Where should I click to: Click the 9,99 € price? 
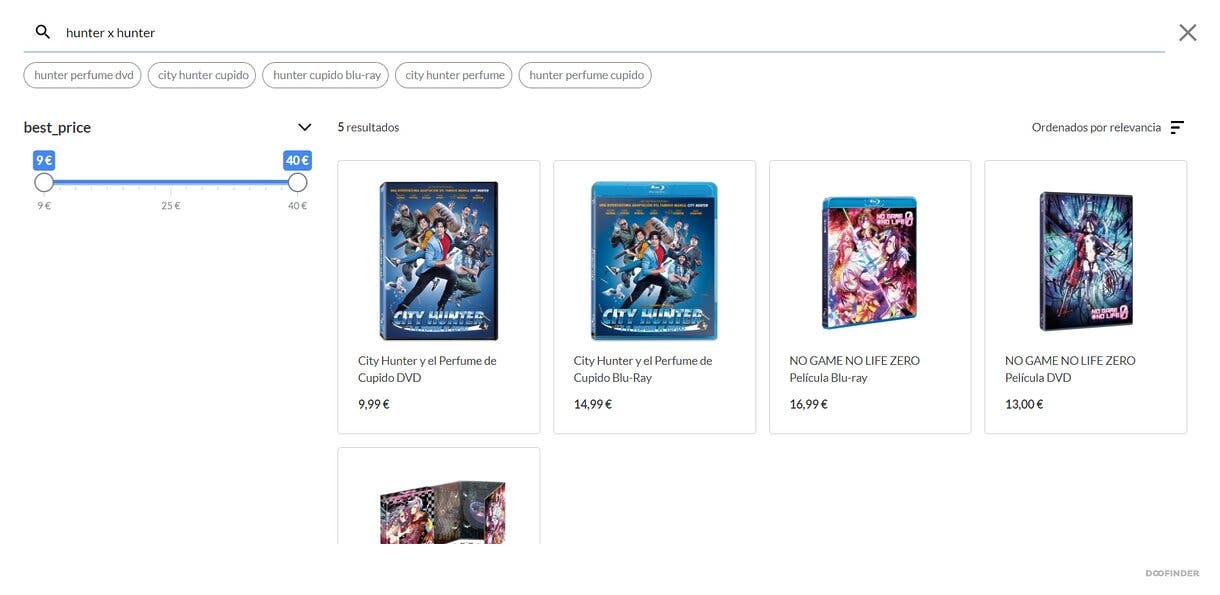(374, 404)
